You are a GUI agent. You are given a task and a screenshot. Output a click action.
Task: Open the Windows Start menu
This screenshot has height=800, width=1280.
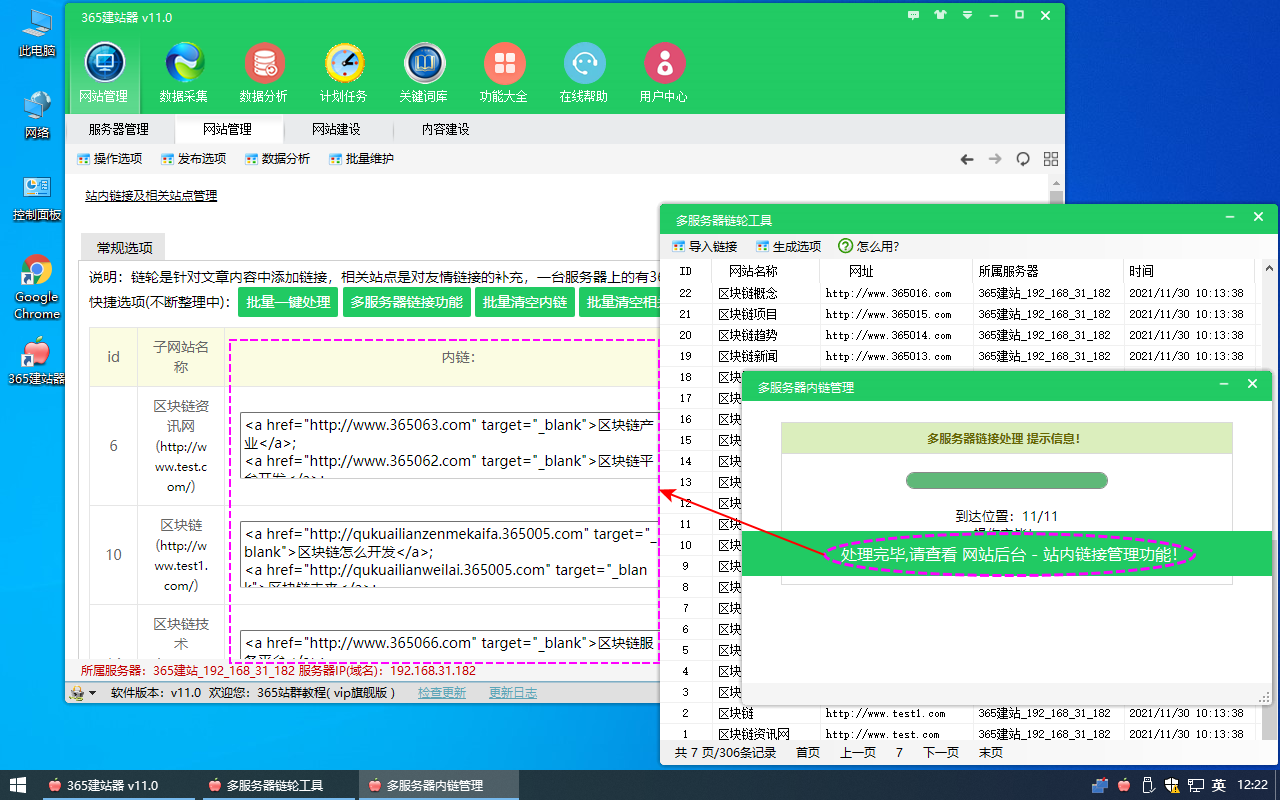tap(18, 785)
